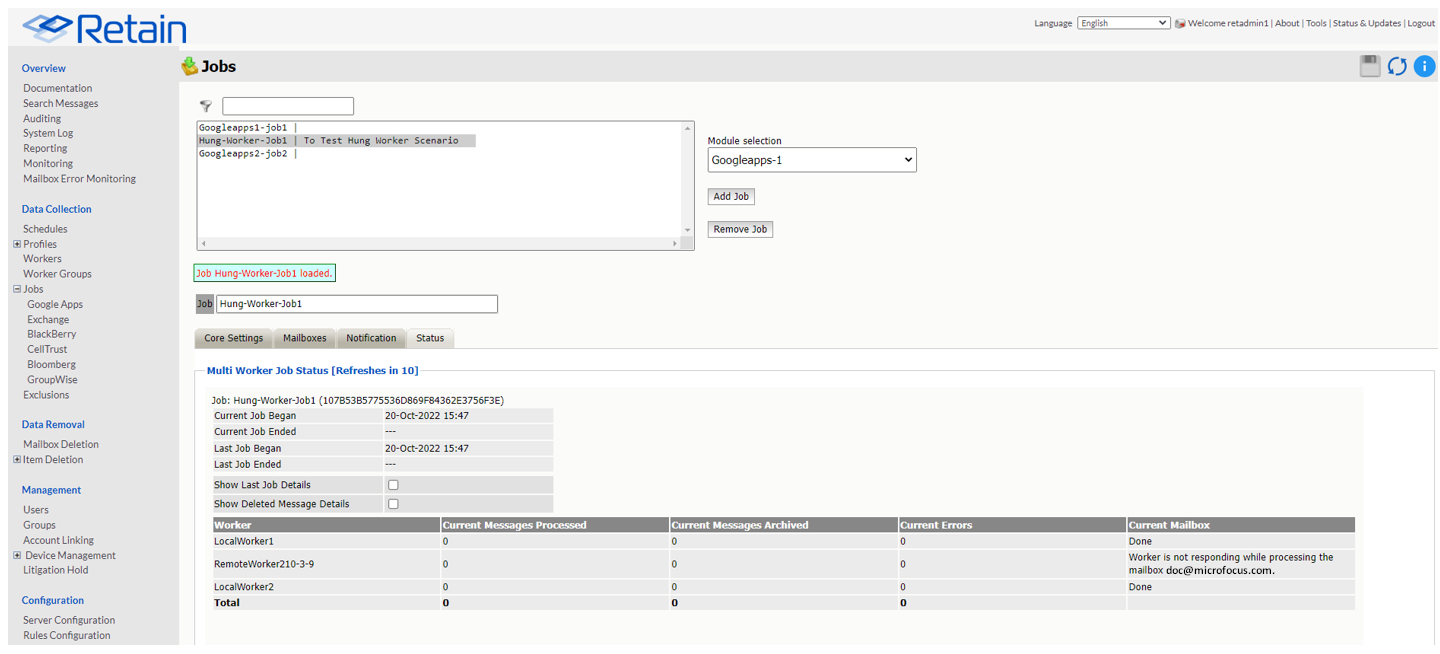The width and height of the screenshot is (1440, 654).
Task: Click the save floppy disk icon
Action: click(x=1370, y=66)
